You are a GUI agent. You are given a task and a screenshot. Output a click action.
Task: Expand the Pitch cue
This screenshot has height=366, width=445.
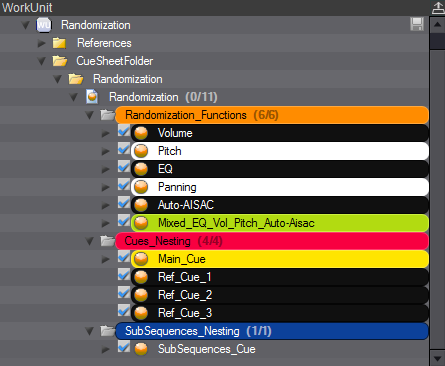point(105,151)
